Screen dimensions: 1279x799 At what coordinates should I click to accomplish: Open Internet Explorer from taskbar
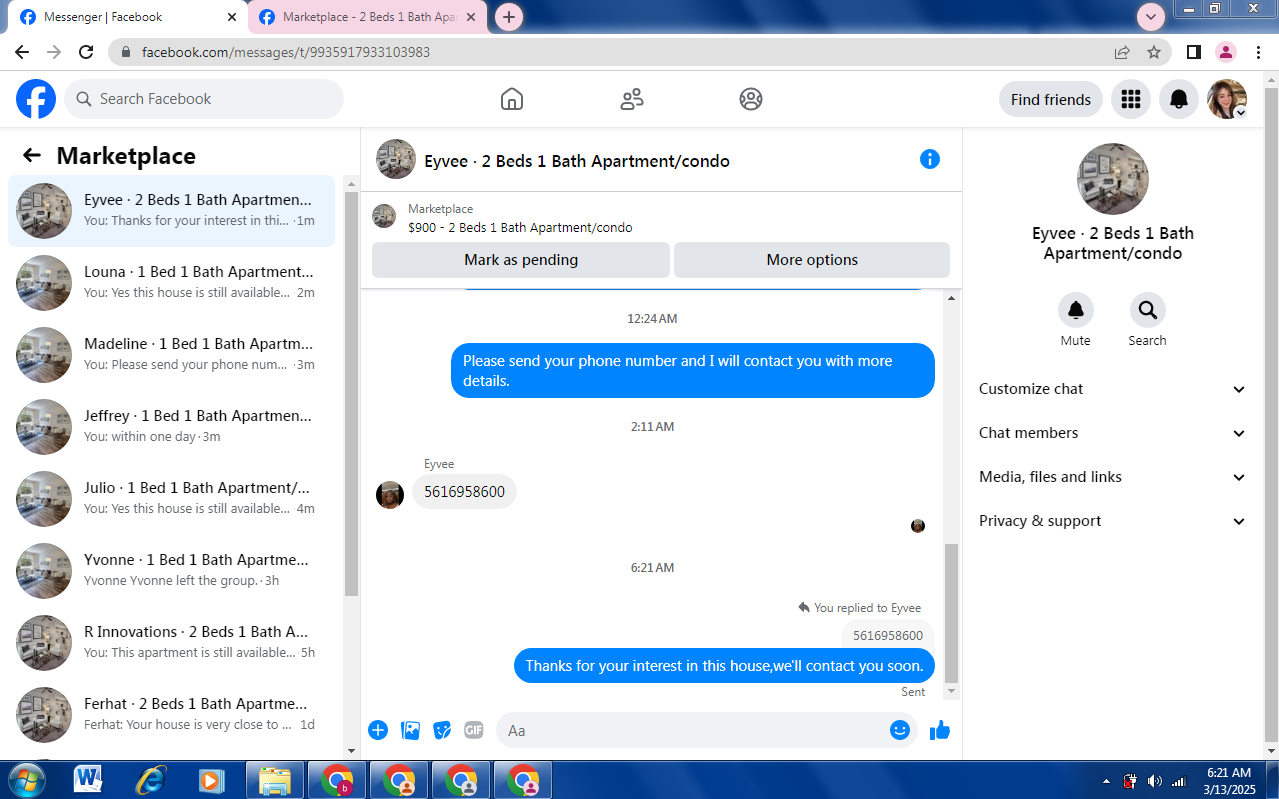pos(150,780)
